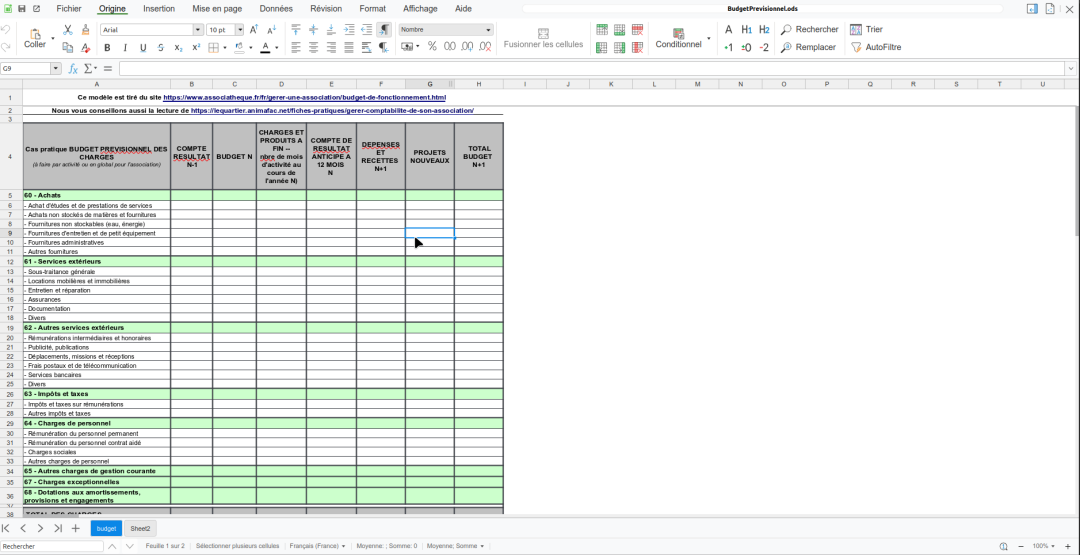
Task: Click the Undo arrow
Action: (x=6, y=30)
